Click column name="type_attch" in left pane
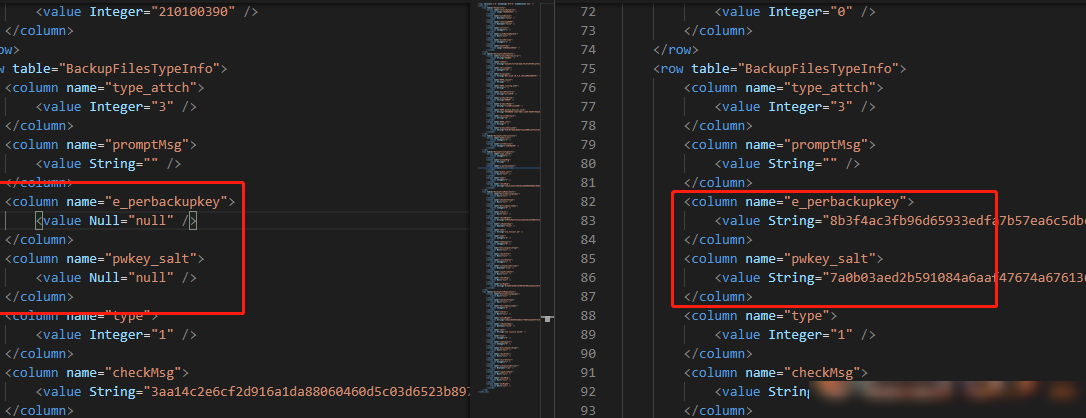This screenshot has width=1086, height=418. [105, 88]
